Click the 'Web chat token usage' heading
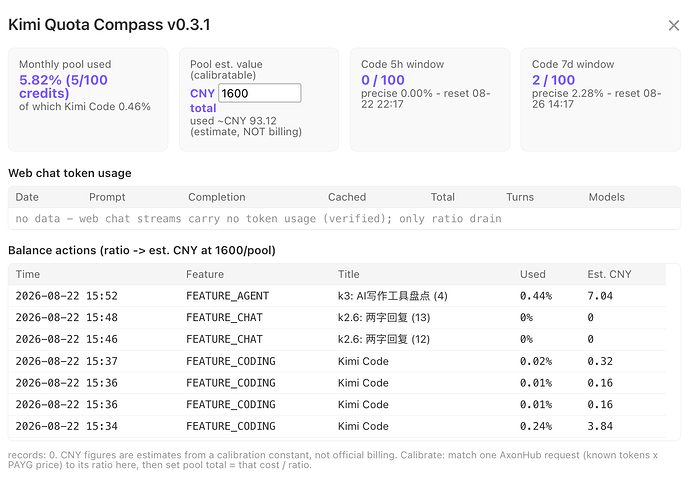This screenshot has height=478, width=690. pyautogui.click(x=70, y=173)
